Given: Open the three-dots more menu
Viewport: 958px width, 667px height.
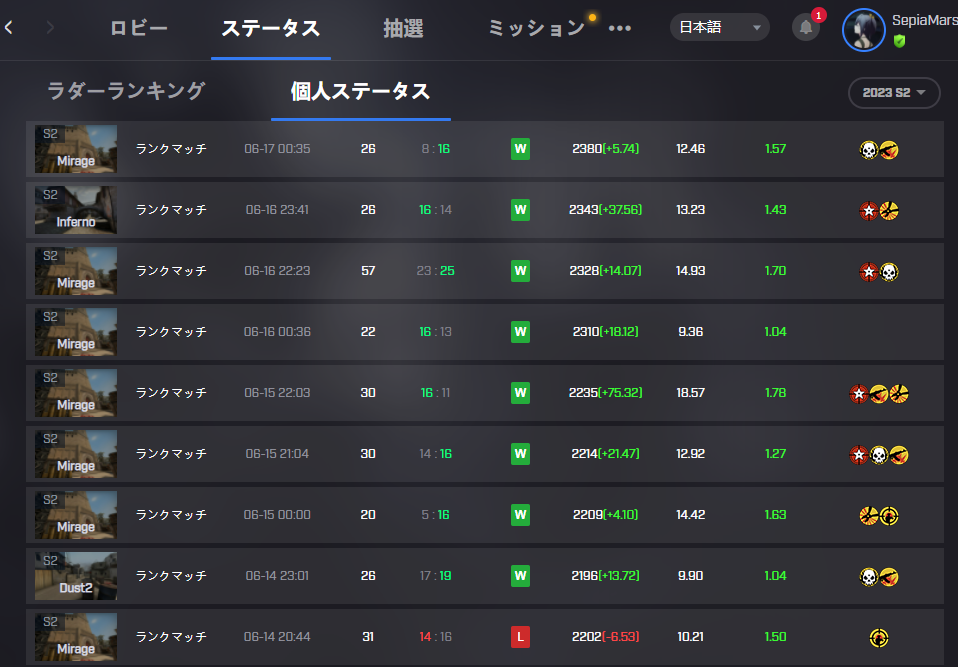Looking at the screenshot, I should [x=620, y=28].
